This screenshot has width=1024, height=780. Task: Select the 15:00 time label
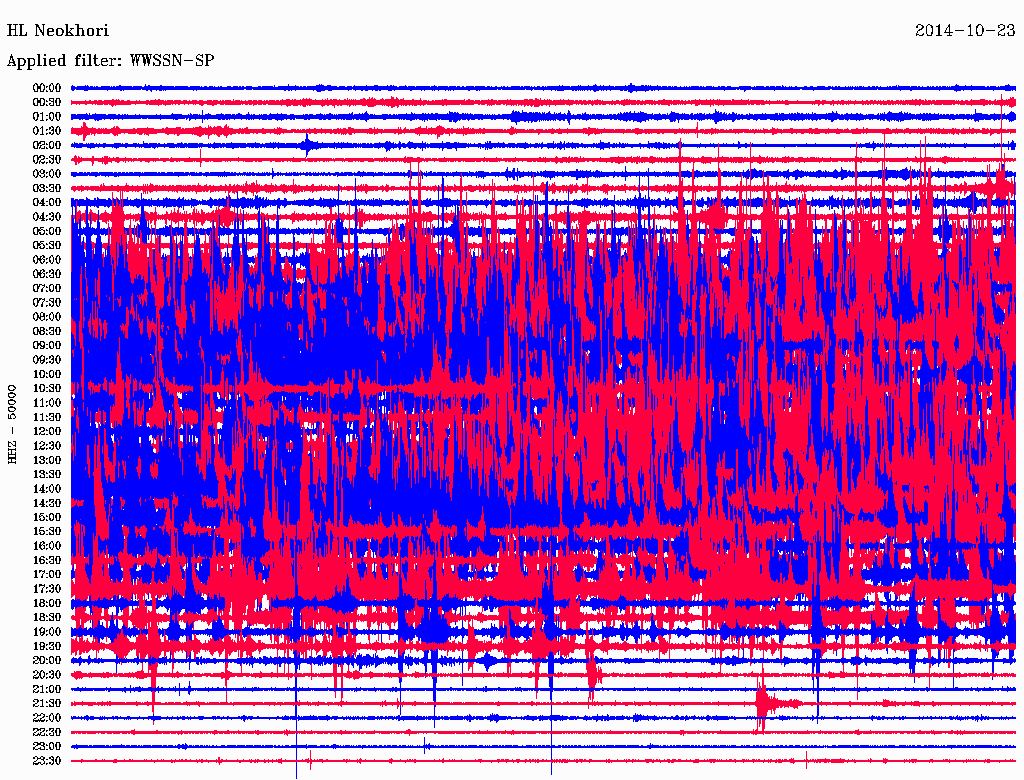pyautogui.click(x=46, y=517)
